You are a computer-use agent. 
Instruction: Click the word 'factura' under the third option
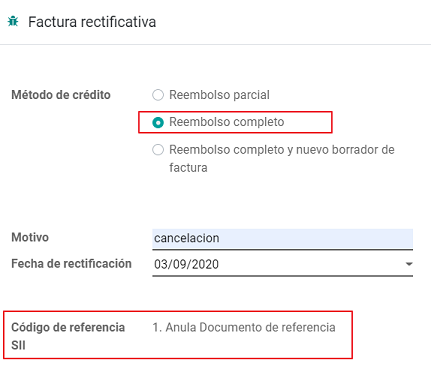pos(188,167)
